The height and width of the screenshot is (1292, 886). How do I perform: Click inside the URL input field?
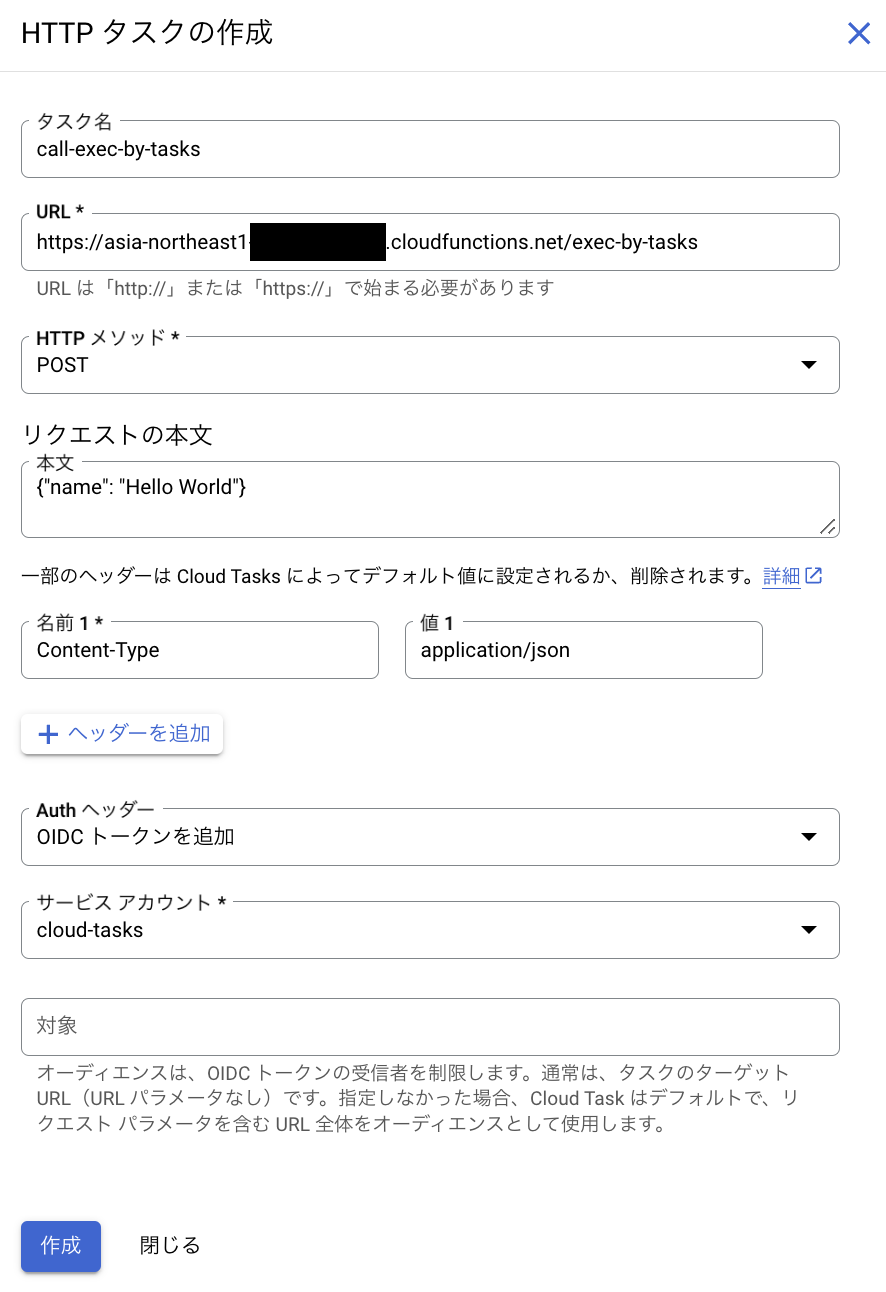click(x=430, y=242)
